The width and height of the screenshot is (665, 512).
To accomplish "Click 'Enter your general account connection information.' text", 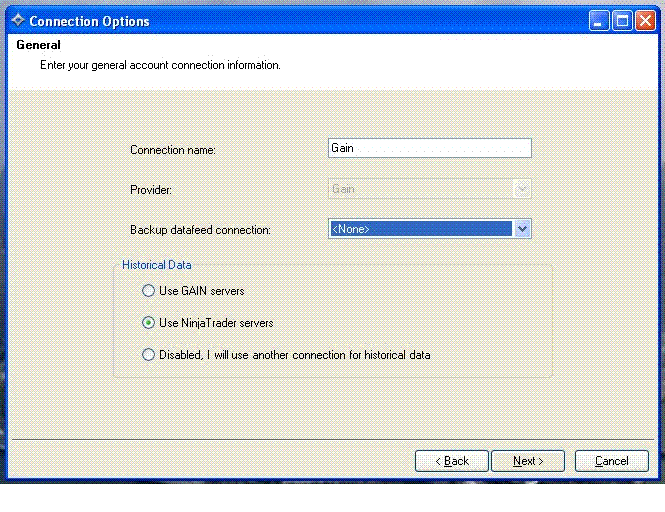I will [160, 65].
